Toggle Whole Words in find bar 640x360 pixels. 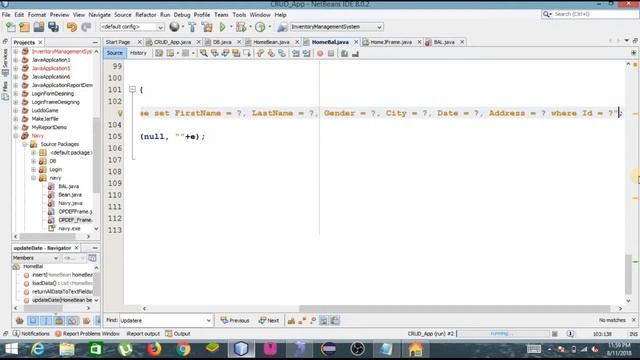302,320
